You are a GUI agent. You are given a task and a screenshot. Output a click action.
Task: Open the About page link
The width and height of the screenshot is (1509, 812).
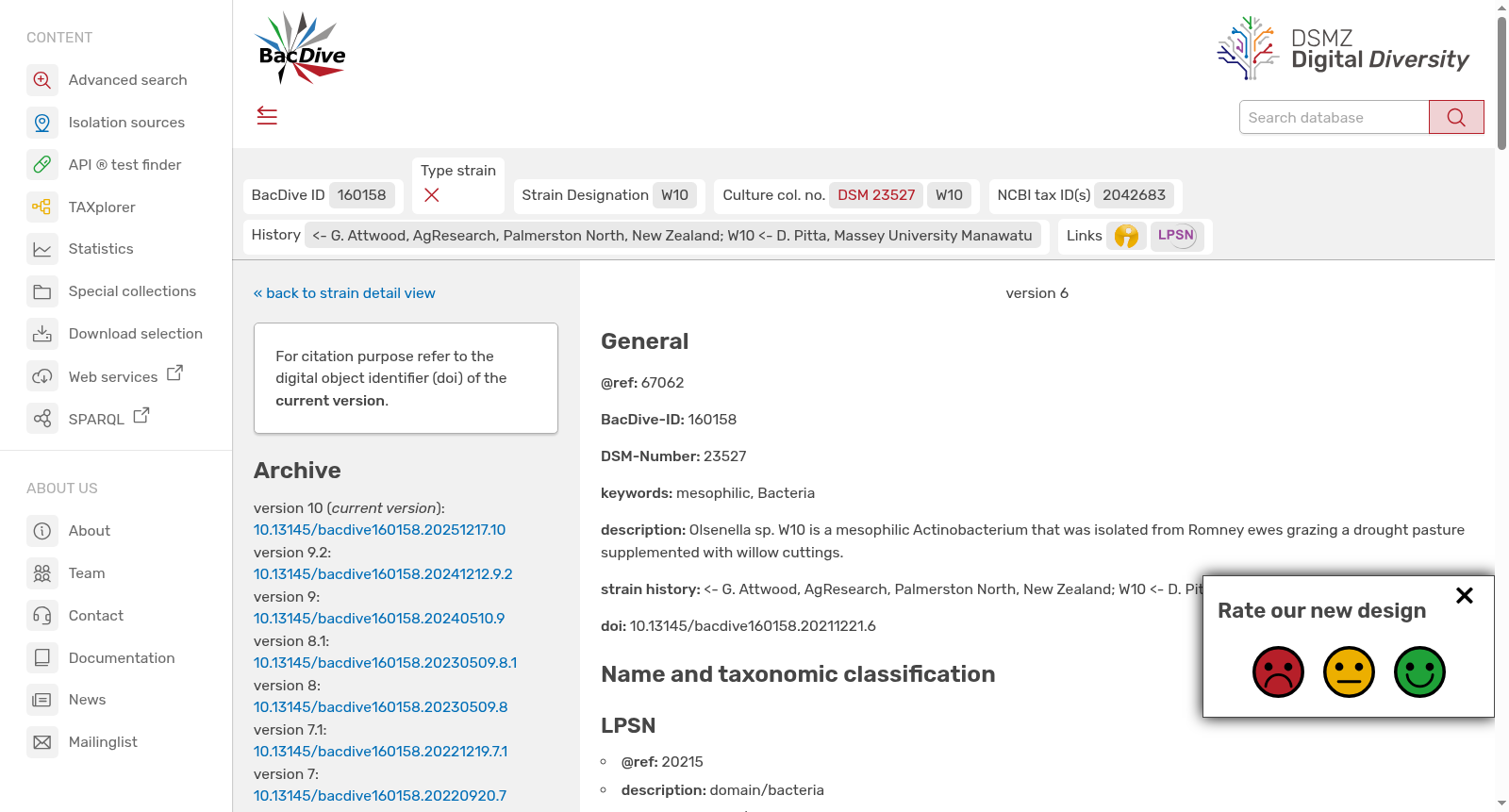[x=90, y=531]
